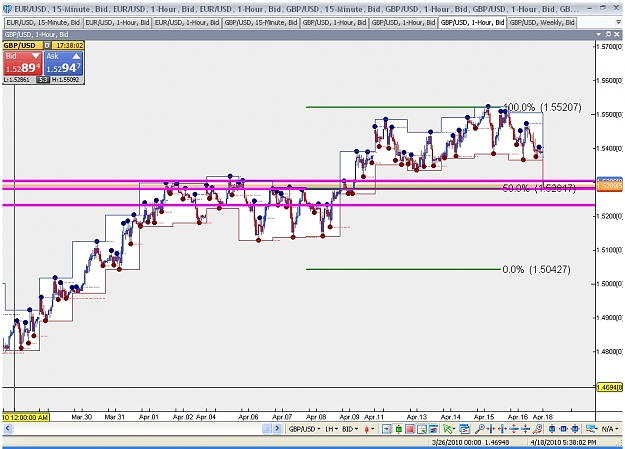Click vertical zoom-out icon with blue arrows

525,429
